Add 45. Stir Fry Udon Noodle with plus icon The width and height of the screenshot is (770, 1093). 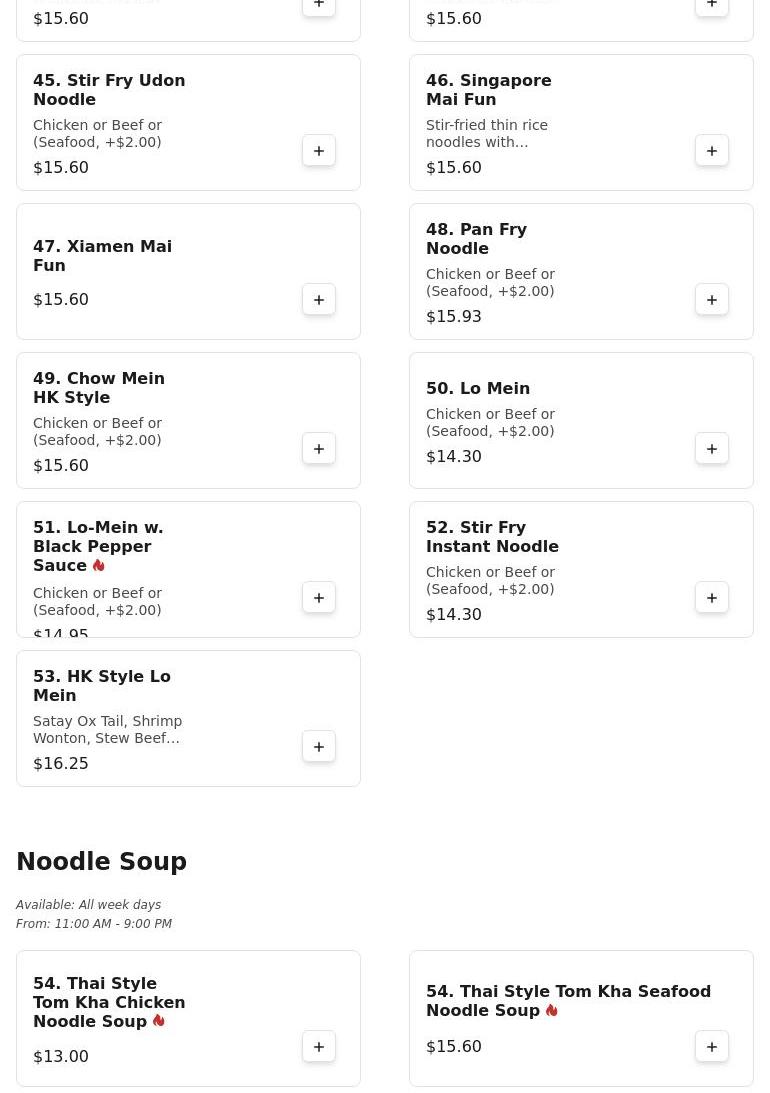[x=318, y=151]
